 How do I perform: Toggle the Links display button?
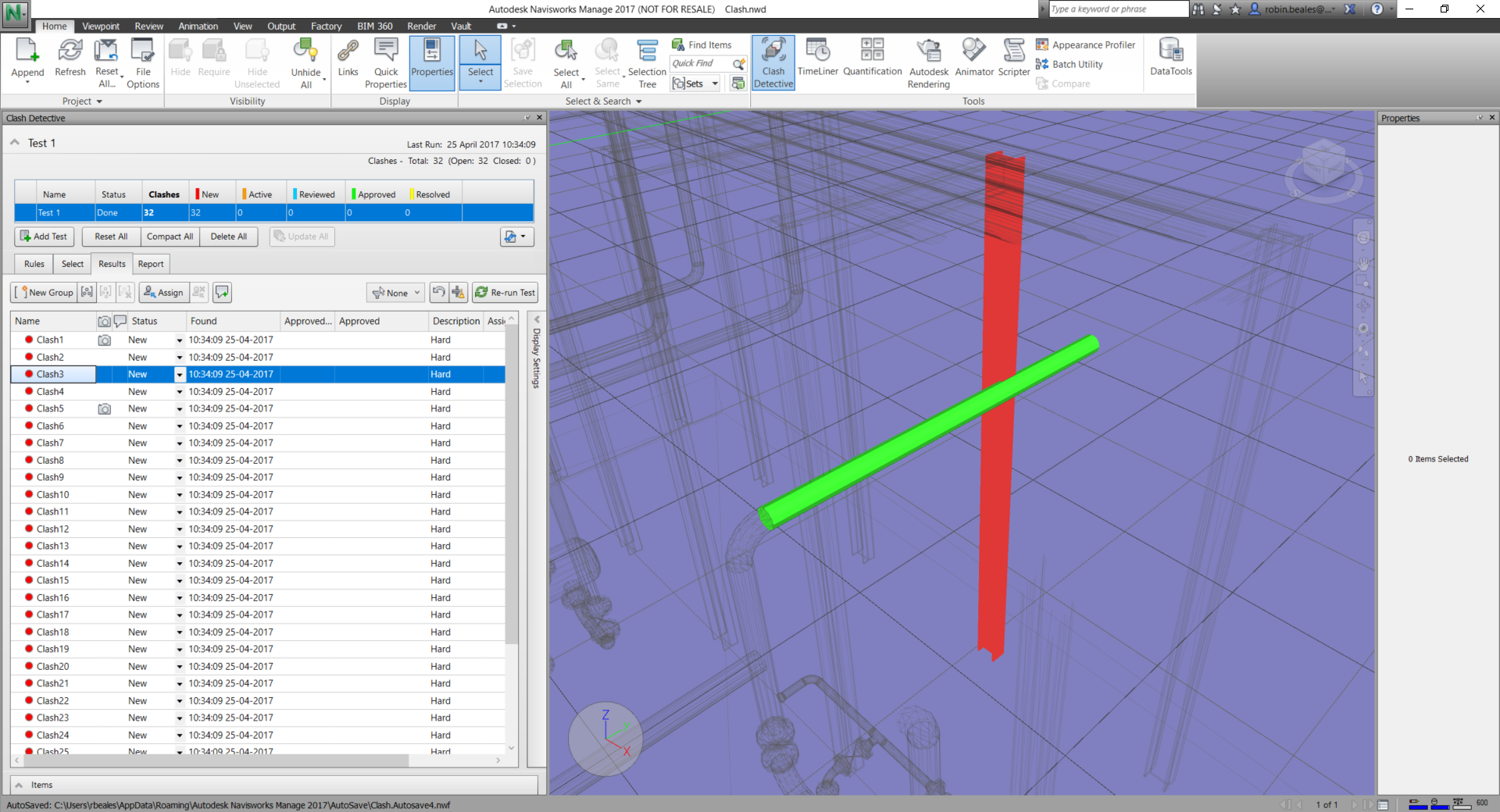point(348,59)
